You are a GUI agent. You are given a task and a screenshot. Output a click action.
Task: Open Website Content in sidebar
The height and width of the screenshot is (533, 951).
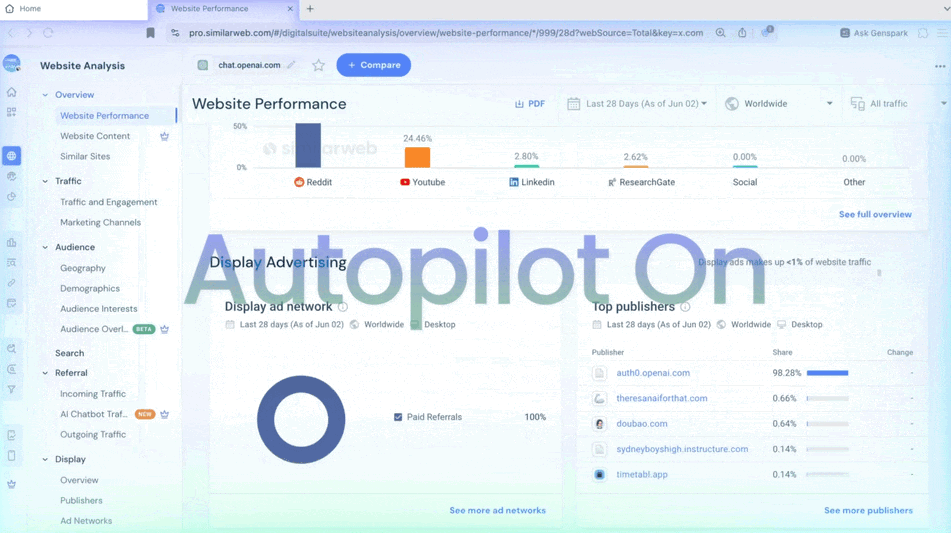(x=95, y=136)
